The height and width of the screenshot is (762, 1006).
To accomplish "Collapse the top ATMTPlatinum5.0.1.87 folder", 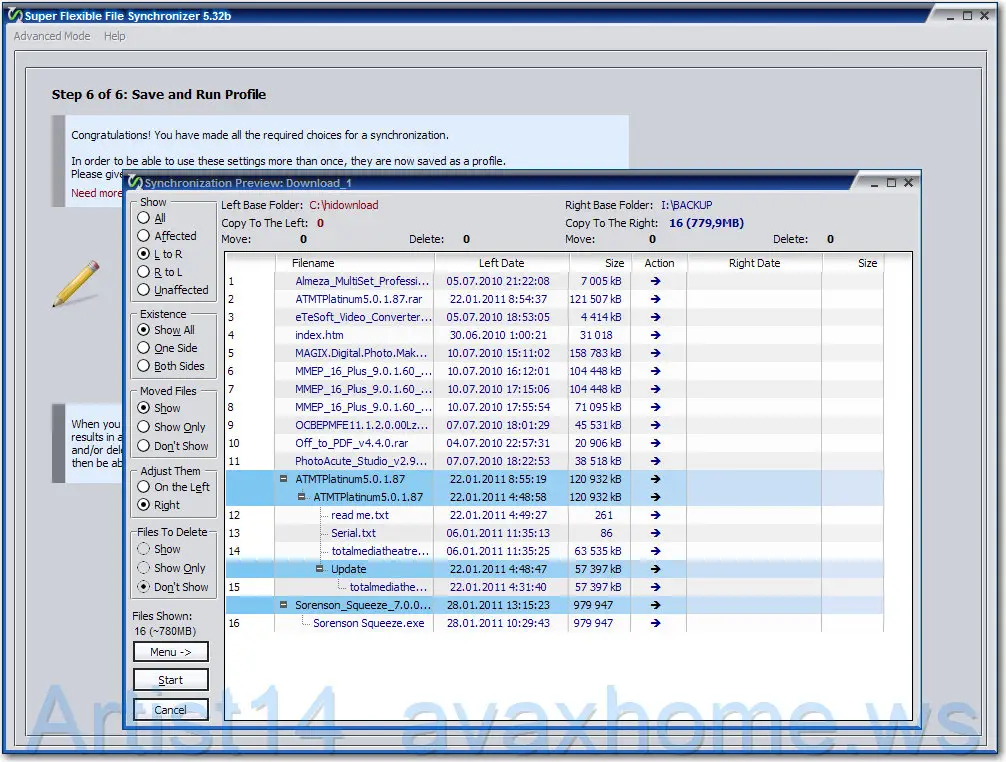I will [284, 478].
